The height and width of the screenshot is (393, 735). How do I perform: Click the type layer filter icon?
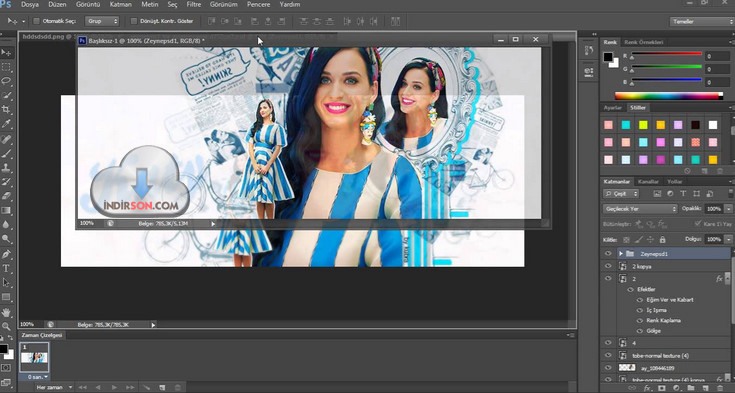(x=683, y=193)
